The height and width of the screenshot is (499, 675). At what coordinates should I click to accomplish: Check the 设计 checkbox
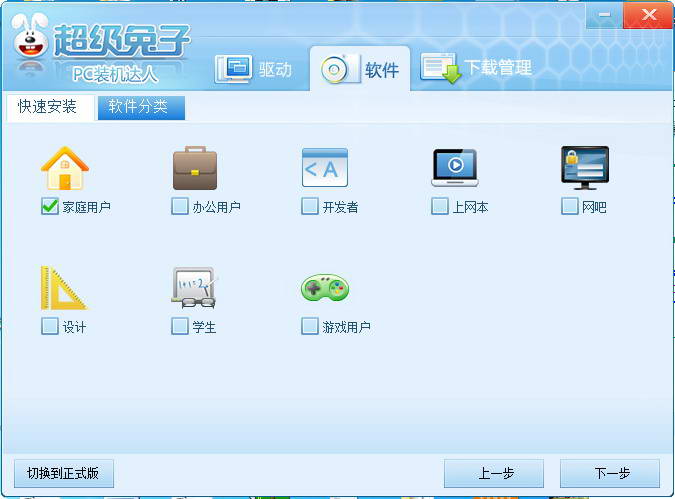click(x=50, y=326)
